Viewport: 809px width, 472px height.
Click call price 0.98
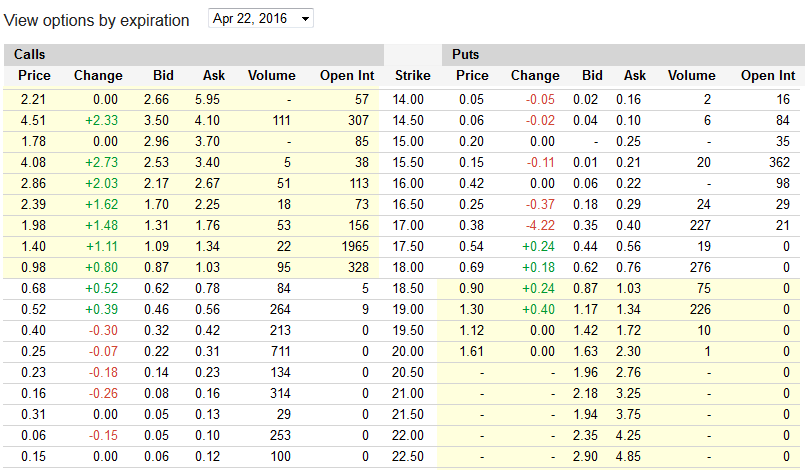click(x=33, y=268)
